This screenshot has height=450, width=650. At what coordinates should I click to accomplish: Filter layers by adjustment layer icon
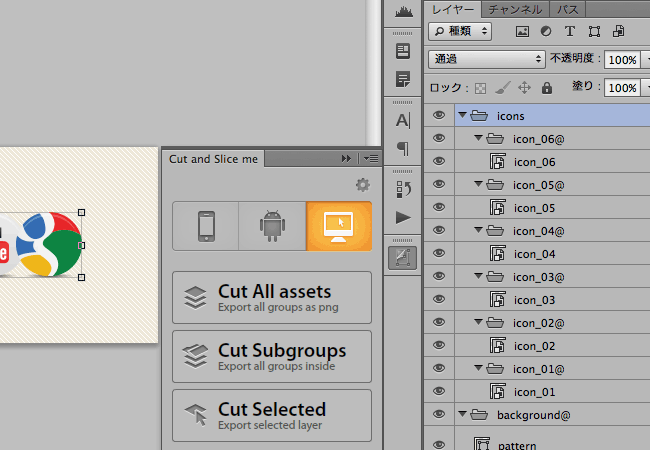click(x=546, y=31)
